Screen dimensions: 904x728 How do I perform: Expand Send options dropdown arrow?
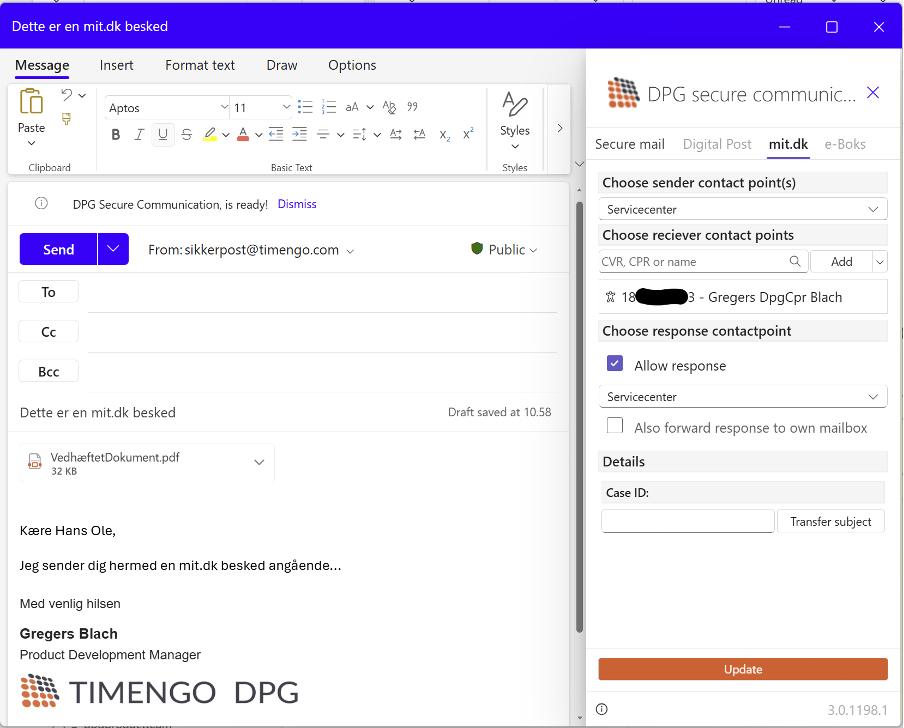tap(113, 249)
